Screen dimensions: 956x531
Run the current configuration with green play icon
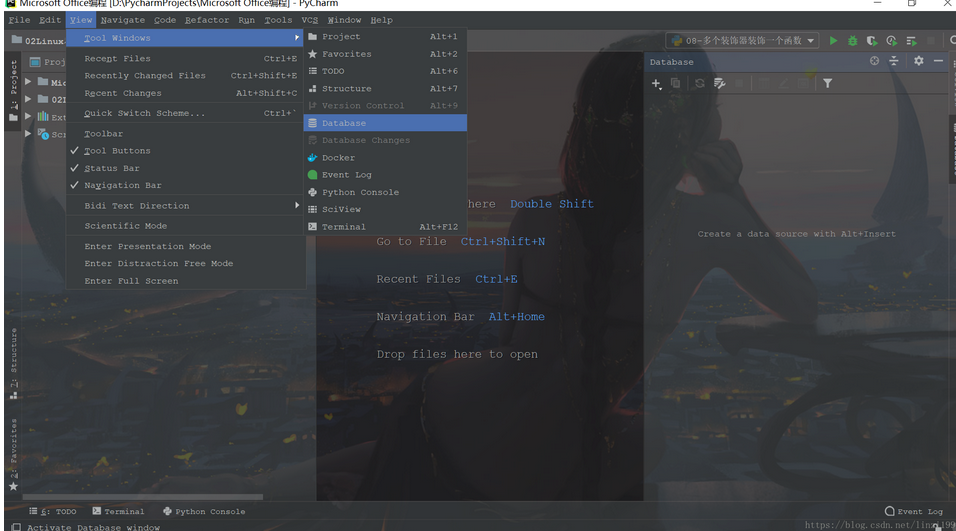click(x=833, y=41)
